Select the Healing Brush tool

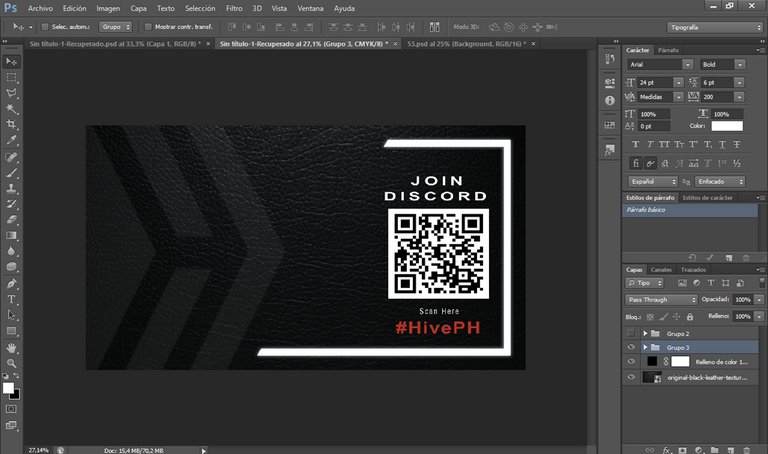coord(11,157)
